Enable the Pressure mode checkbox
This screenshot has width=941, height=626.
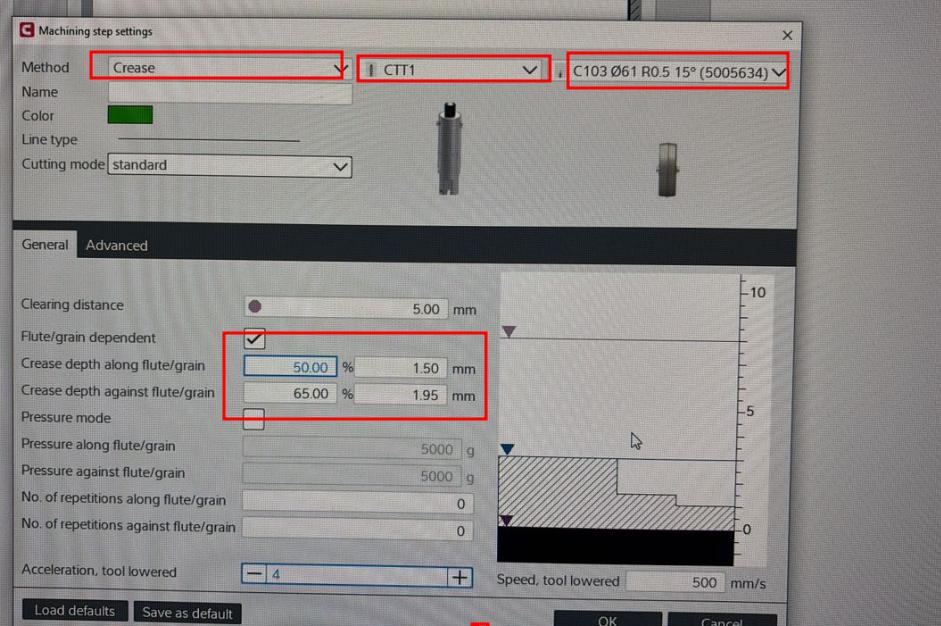(254, 419)
